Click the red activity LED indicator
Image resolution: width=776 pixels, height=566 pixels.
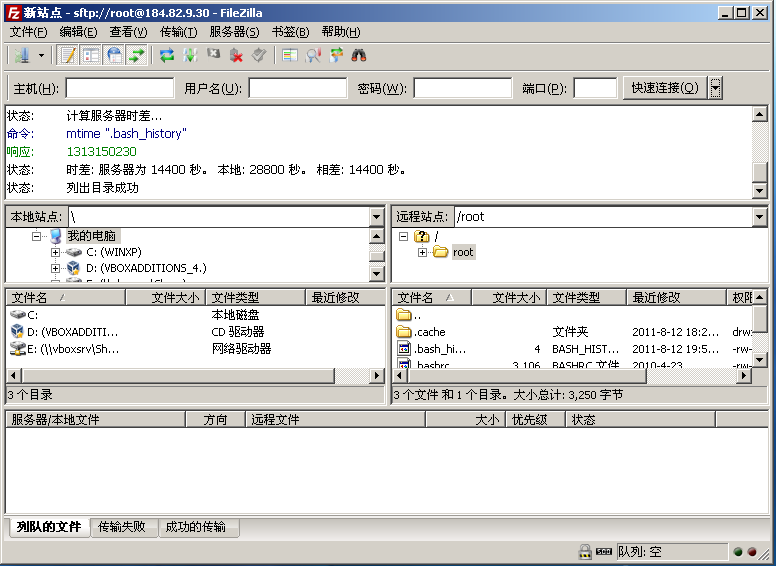pyautogui.click(x=752, y=552)
